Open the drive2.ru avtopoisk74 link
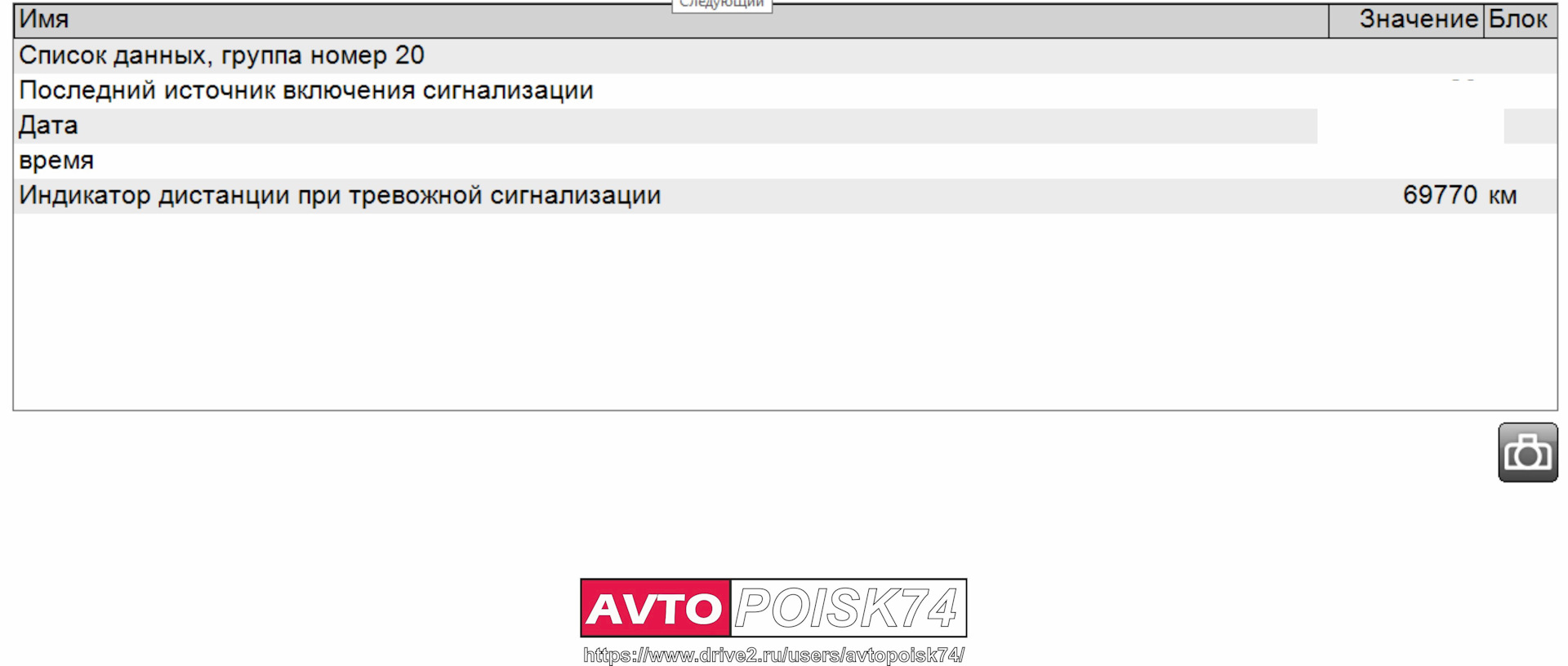Image resolution: width=1568 pixels, height=666 pixels. point(773,655)
